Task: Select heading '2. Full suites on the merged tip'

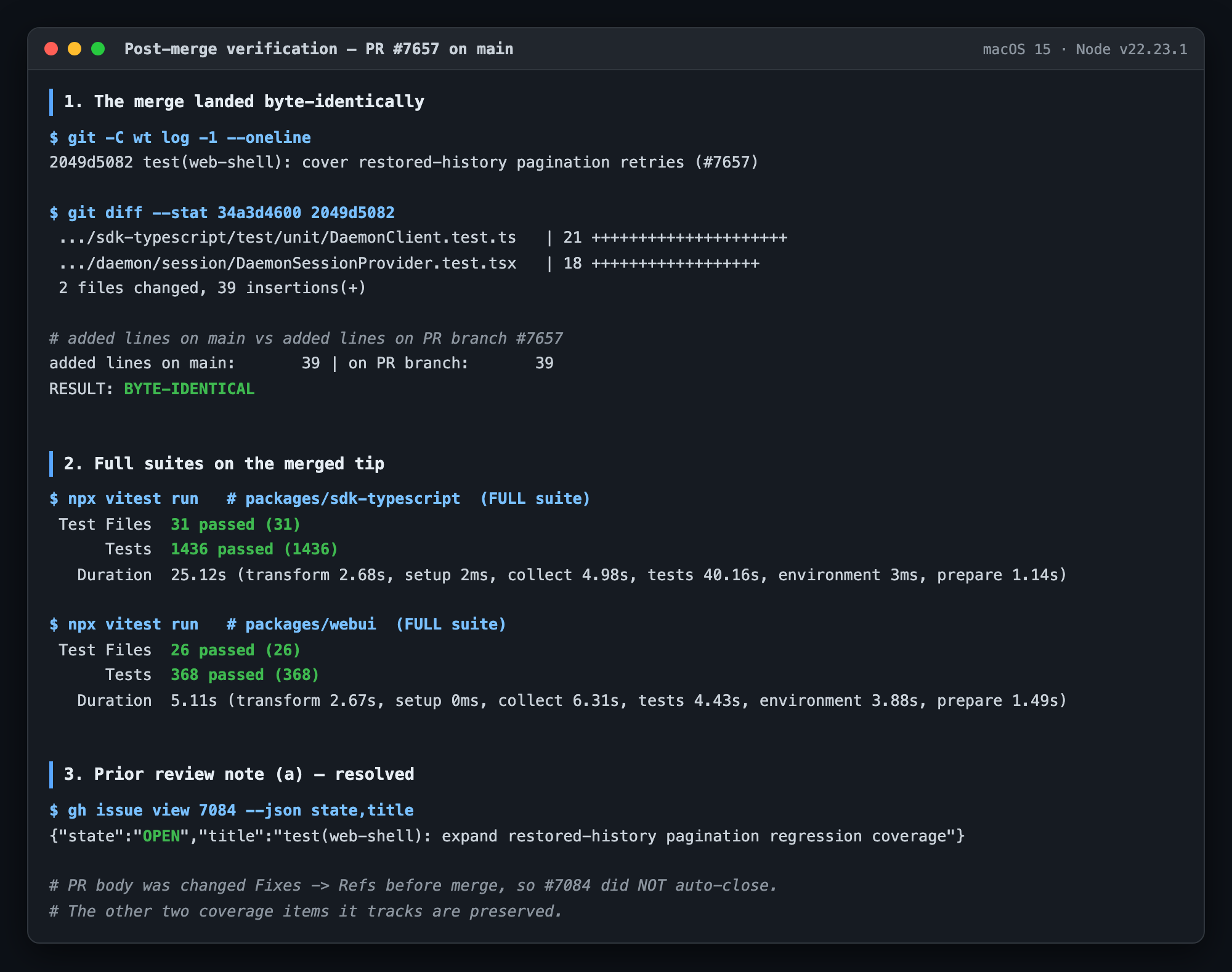Action: click(x=224, y=464)
